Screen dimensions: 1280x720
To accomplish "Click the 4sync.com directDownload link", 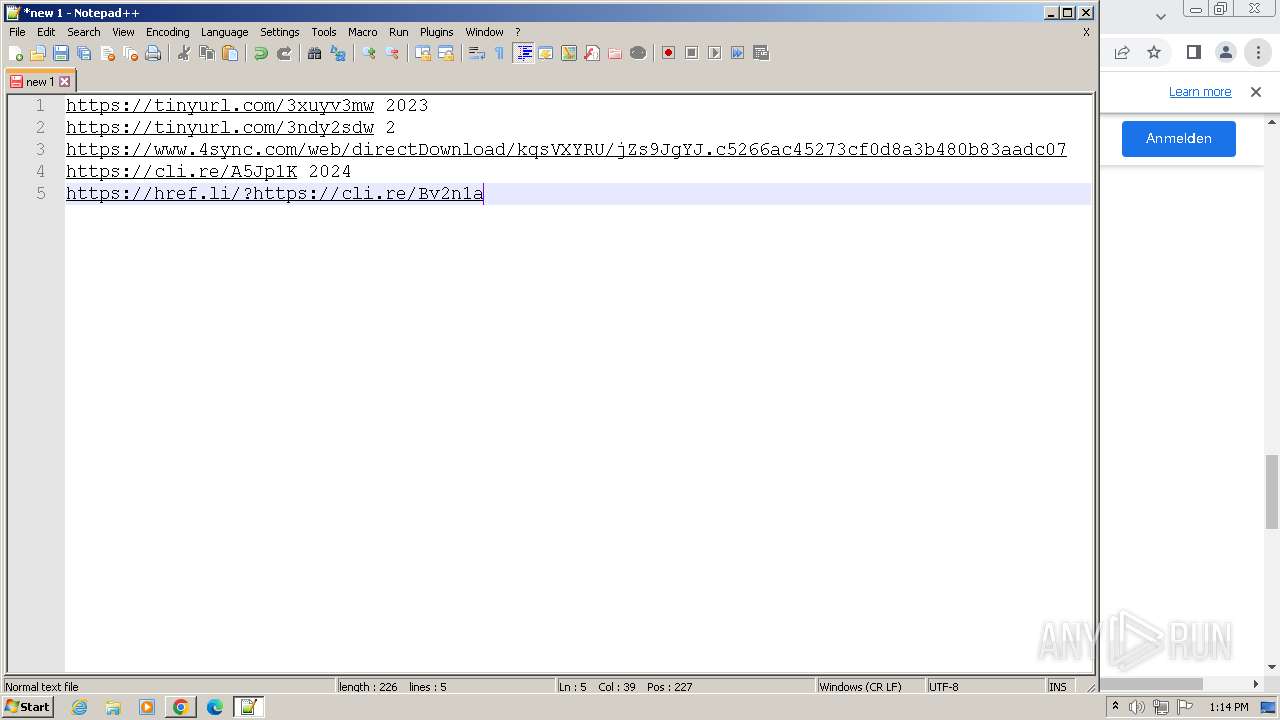I will tap(566, 149).
